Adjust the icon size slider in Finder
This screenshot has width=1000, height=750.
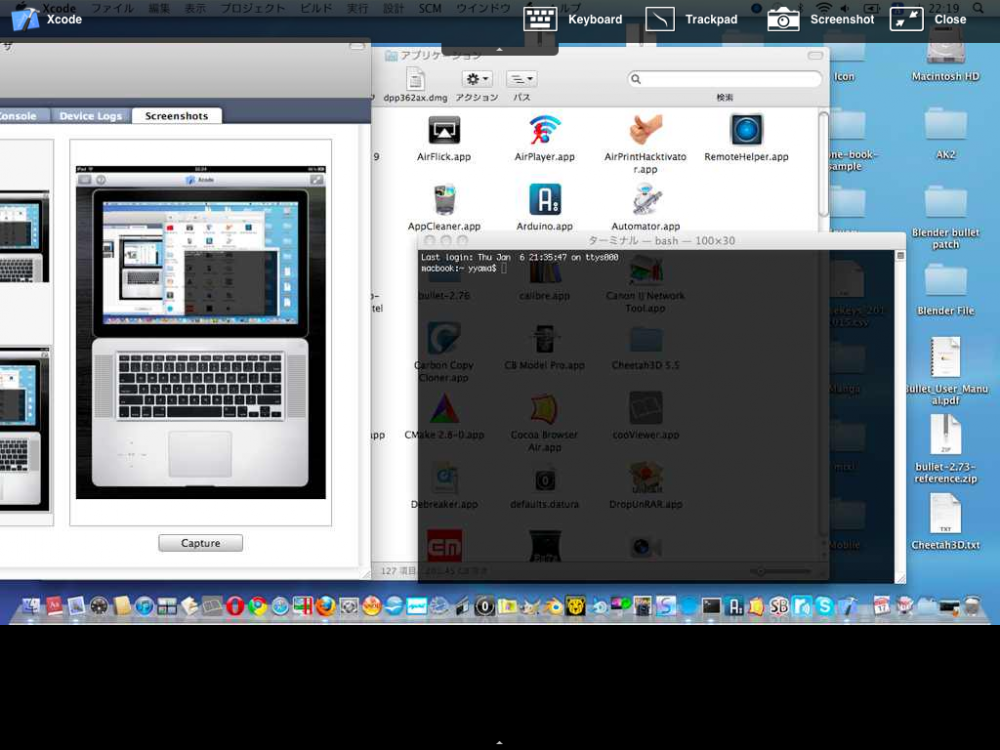[781, 571]
